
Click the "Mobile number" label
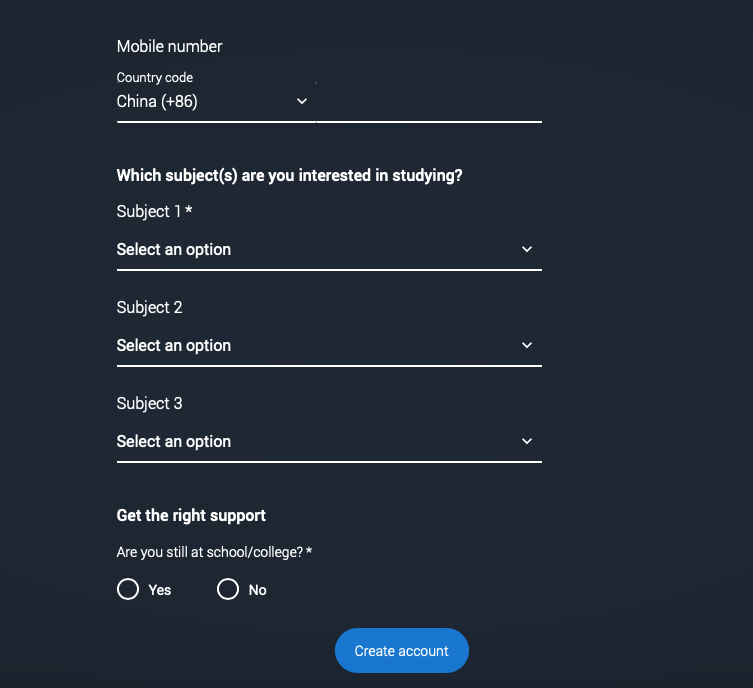pyautogui.click(x=170, y=46)
